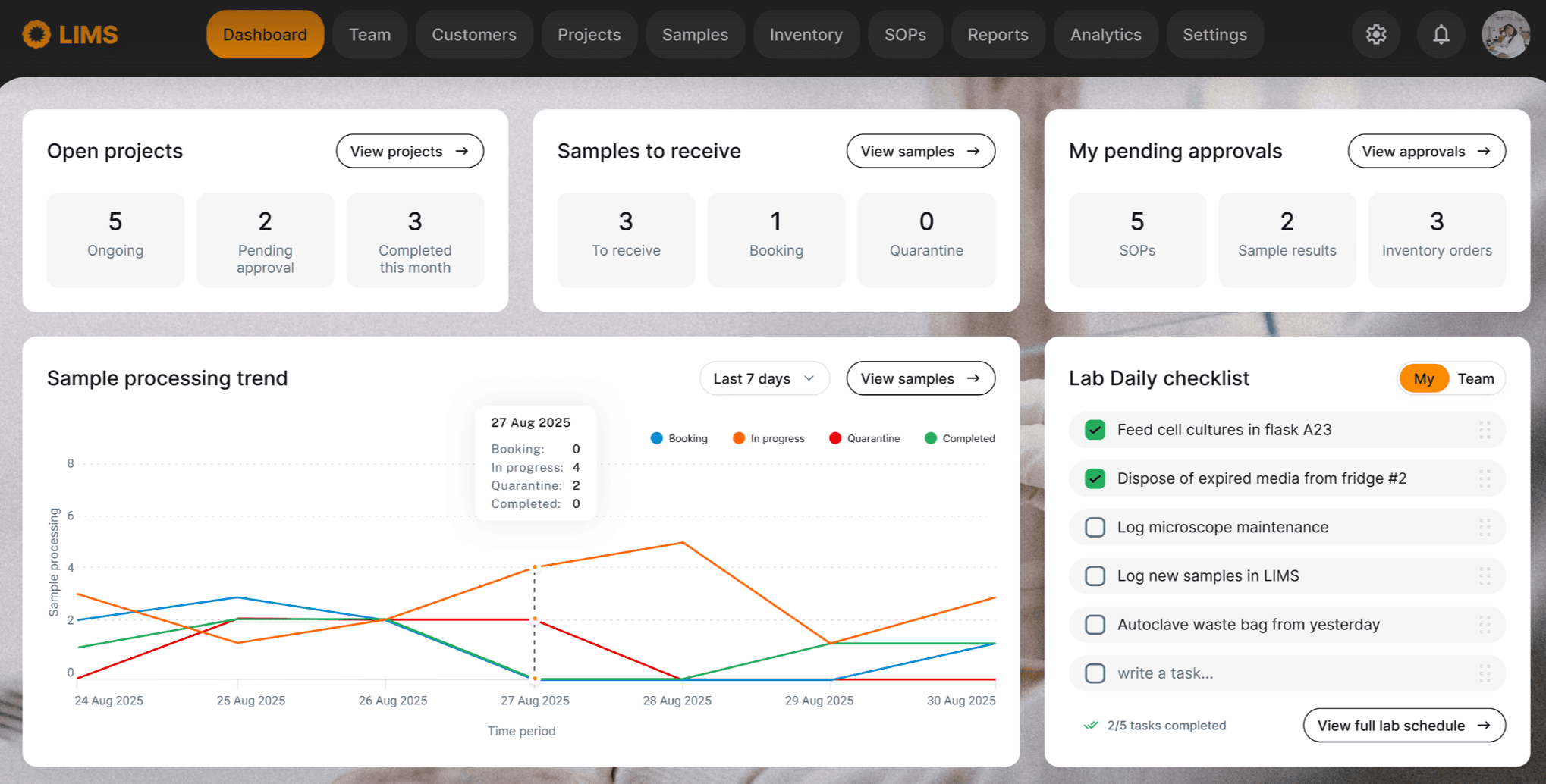Screen dimensions: 1546x784
Task: Switch checklist to Team view
Action: [1475, 378]
